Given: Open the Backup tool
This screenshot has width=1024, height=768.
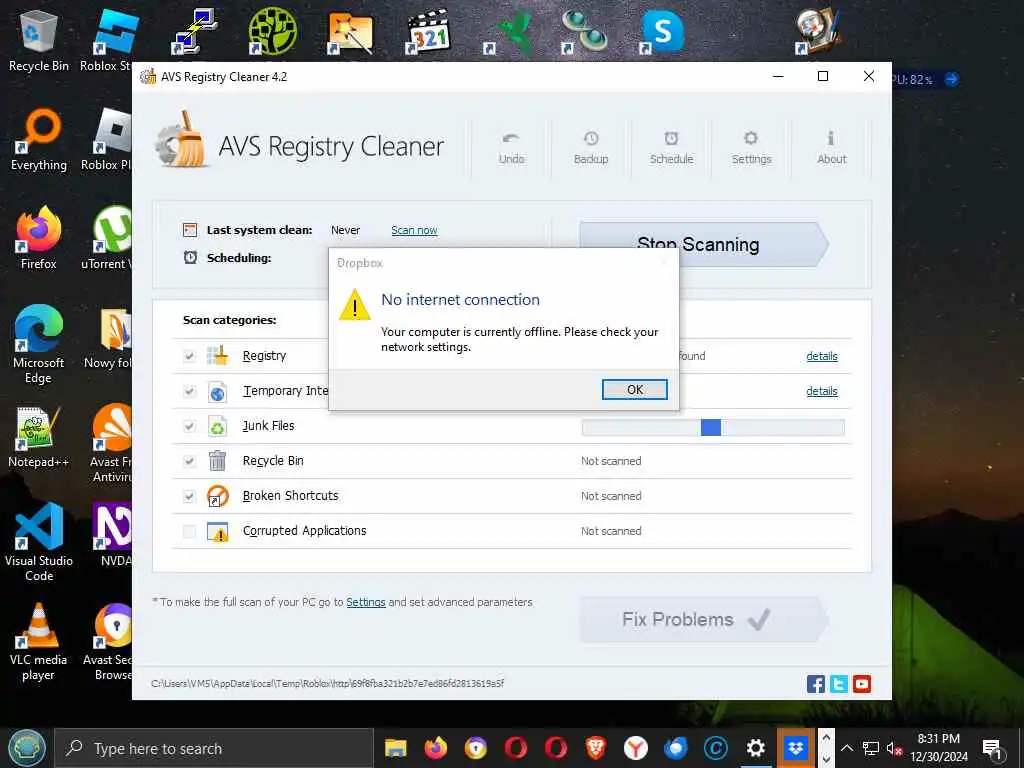Looking at the screenshot, I should (x=591, y=148).
